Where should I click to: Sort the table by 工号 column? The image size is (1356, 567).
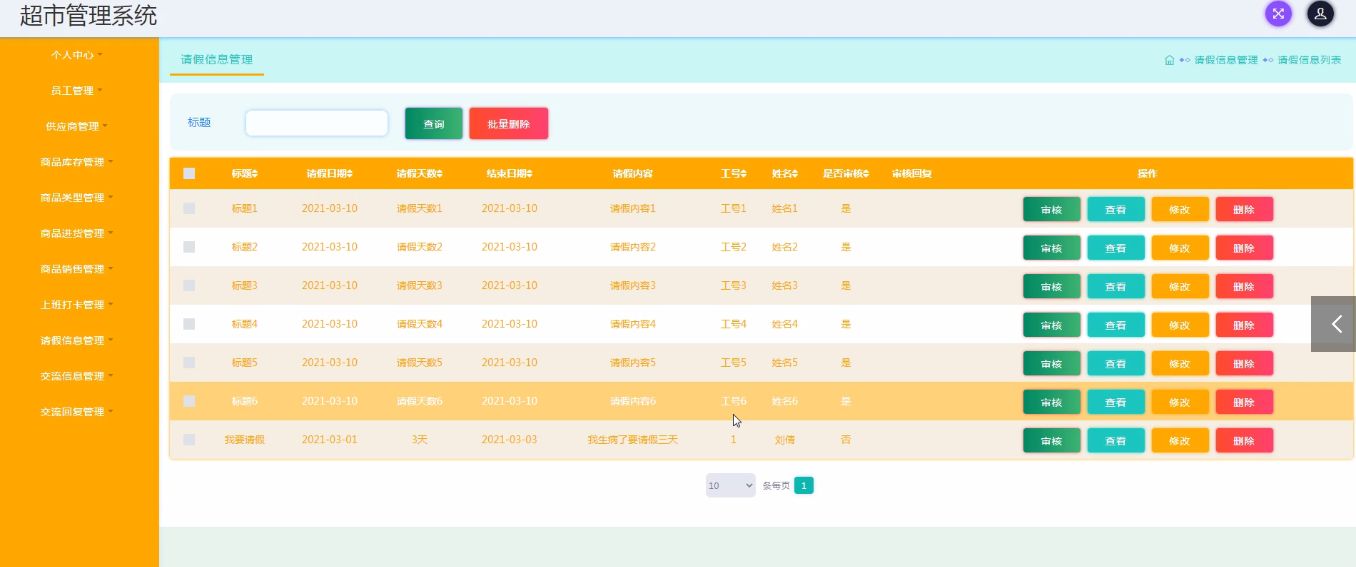tap(733, 174)
